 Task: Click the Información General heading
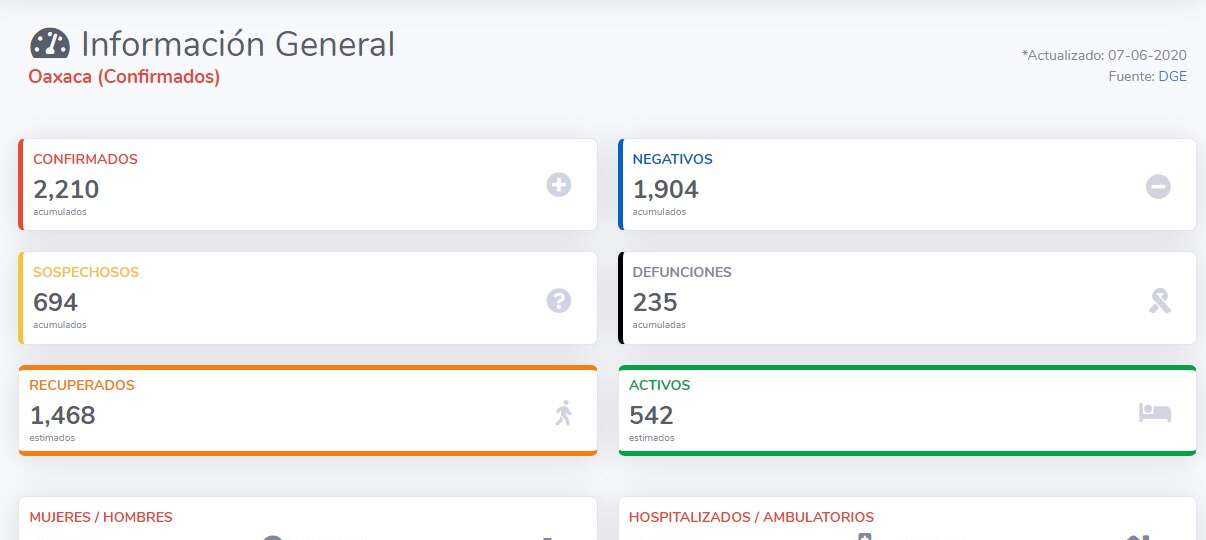tap(238, 44)
